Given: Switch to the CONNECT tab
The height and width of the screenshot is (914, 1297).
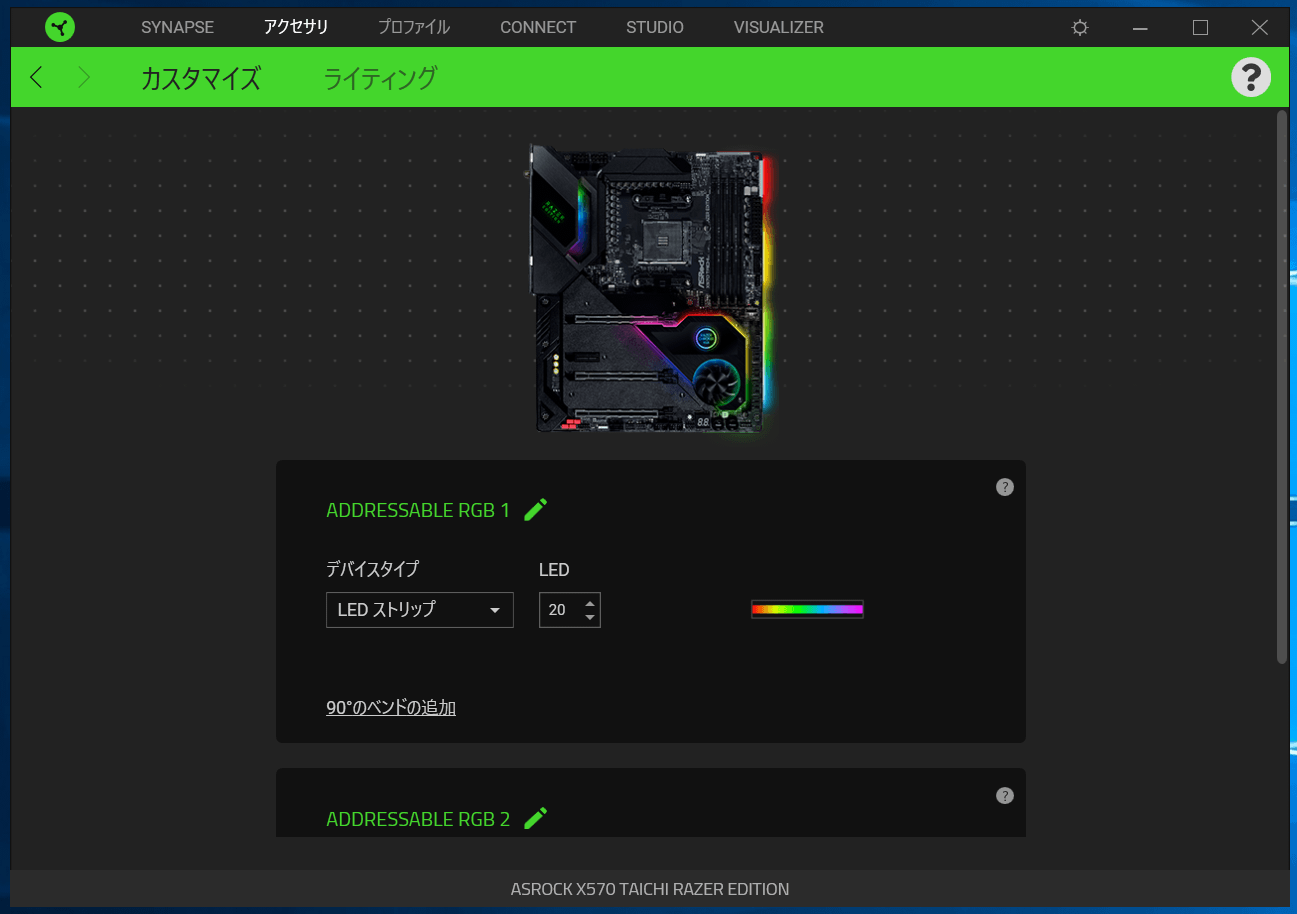Looking at the screenshot, I should coord(538,28).
